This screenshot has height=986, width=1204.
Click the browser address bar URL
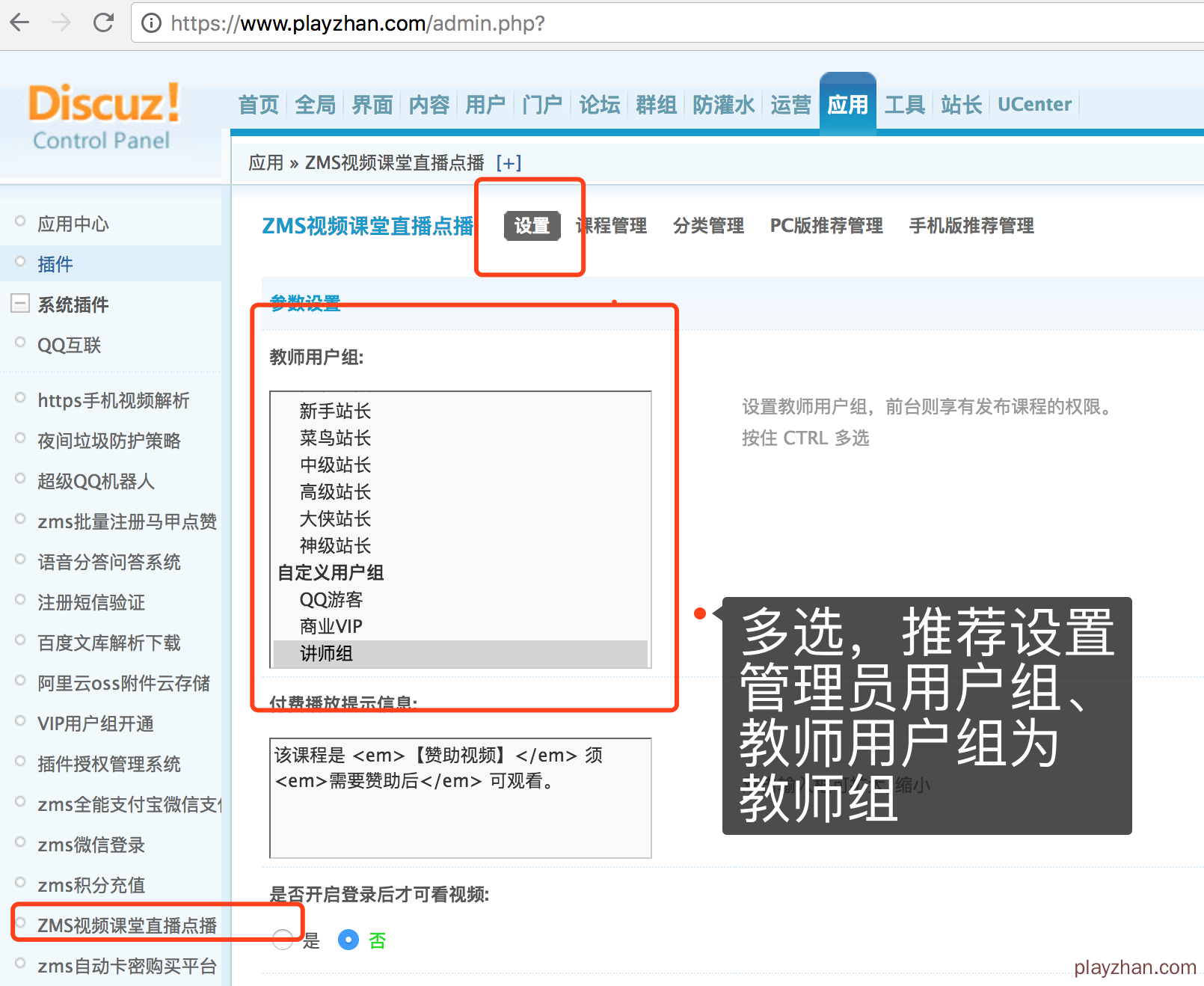357,24
